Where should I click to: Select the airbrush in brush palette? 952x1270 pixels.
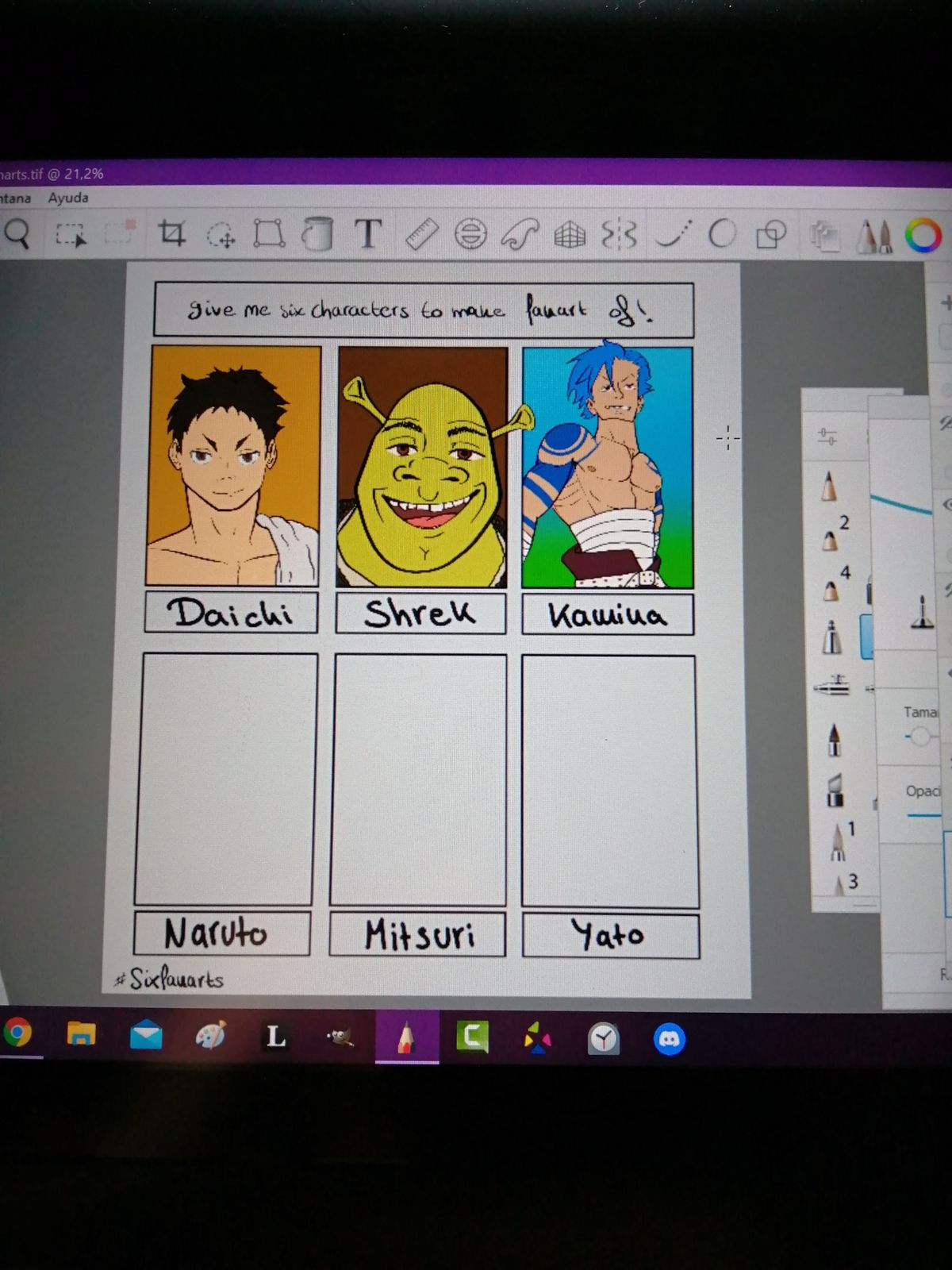tap(831, 685)
